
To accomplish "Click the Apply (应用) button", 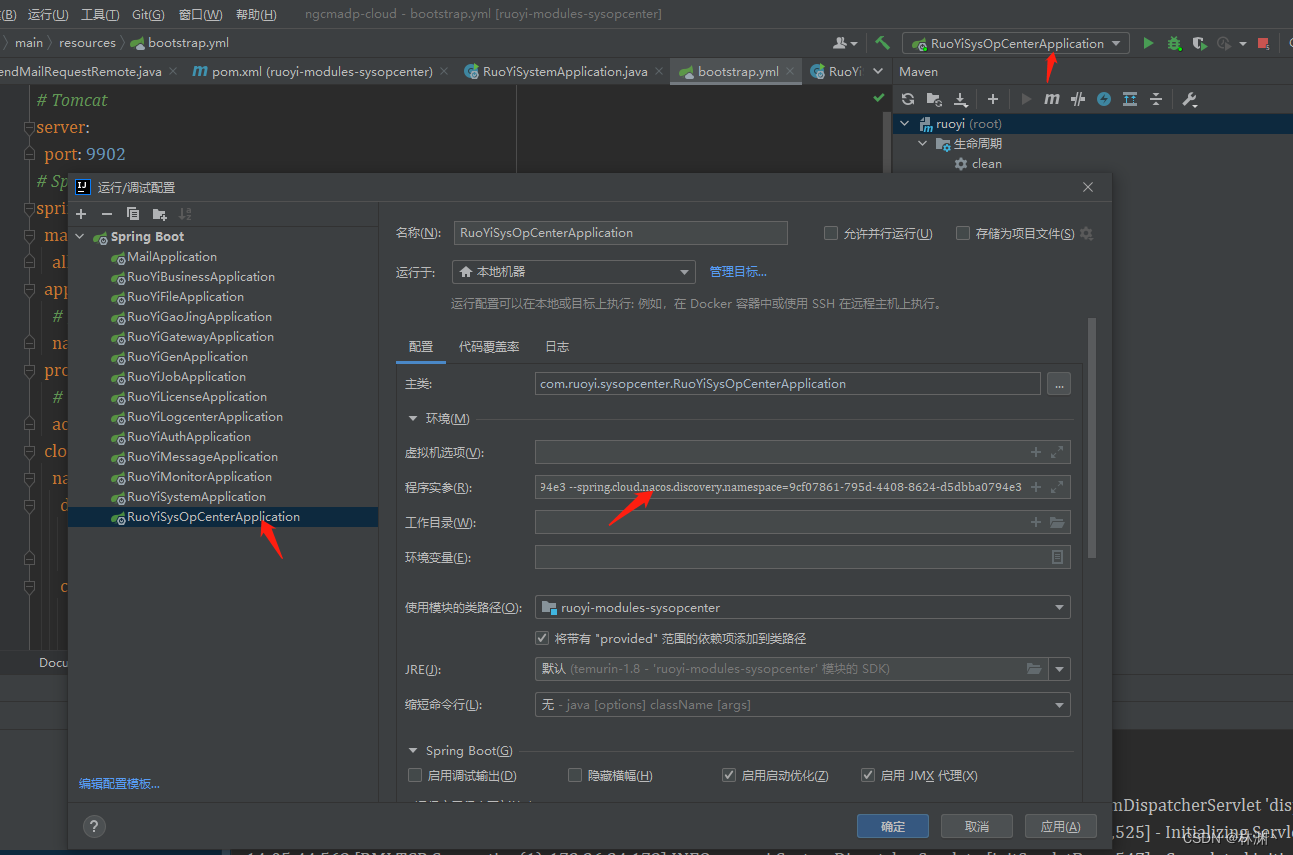I will pos(1061,826).
